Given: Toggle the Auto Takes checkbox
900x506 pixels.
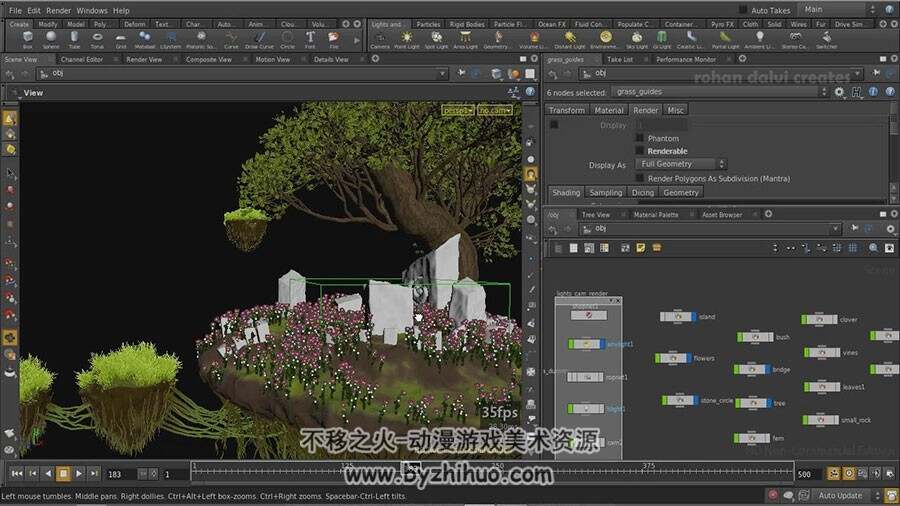Looking at the screenshot, I should tap(743, 10).
